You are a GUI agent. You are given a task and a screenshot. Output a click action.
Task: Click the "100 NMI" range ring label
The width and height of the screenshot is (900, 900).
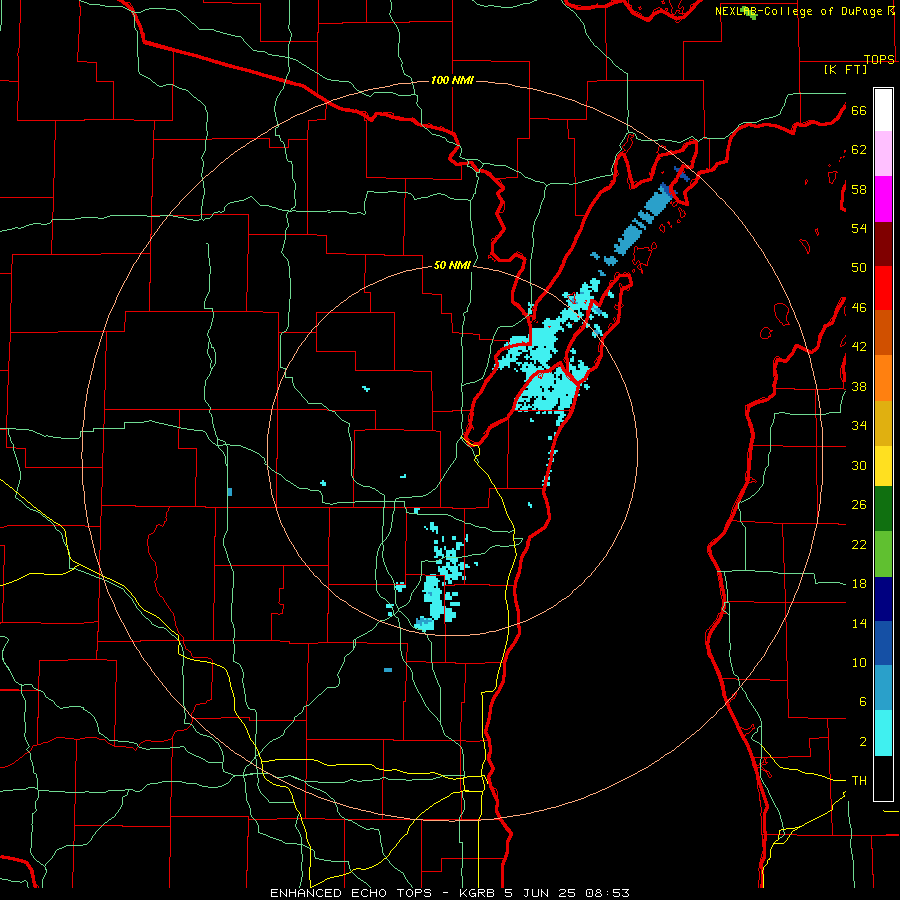[452, 80]
